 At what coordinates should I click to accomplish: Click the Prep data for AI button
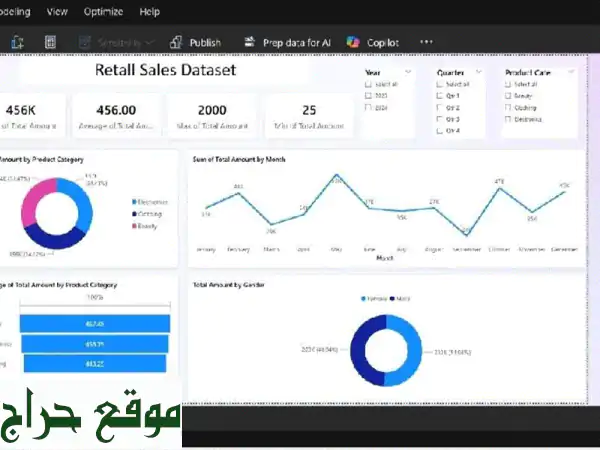point(287,42)
